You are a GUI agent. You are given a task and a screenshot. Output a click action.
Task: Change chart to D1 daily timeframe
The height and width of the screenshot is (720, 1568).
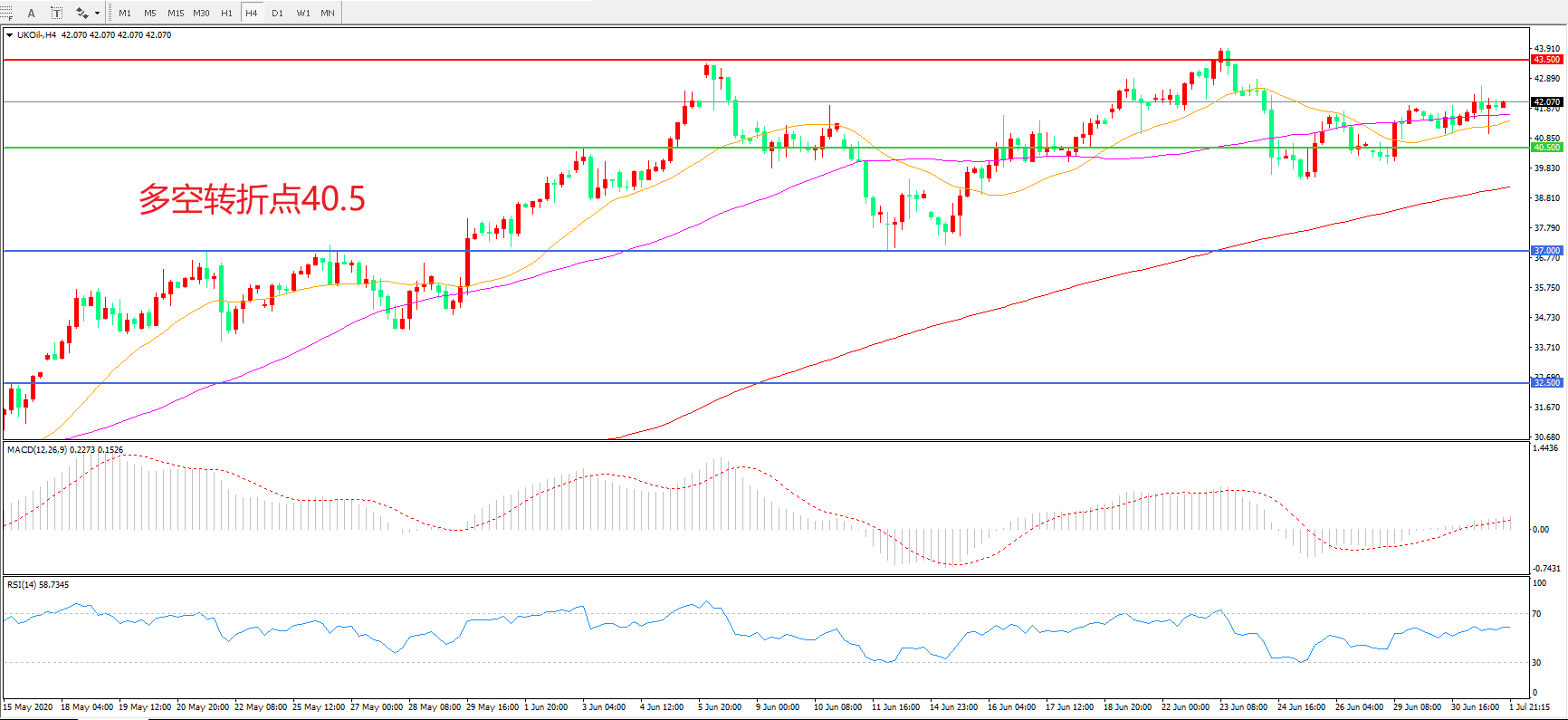point(277,13)
